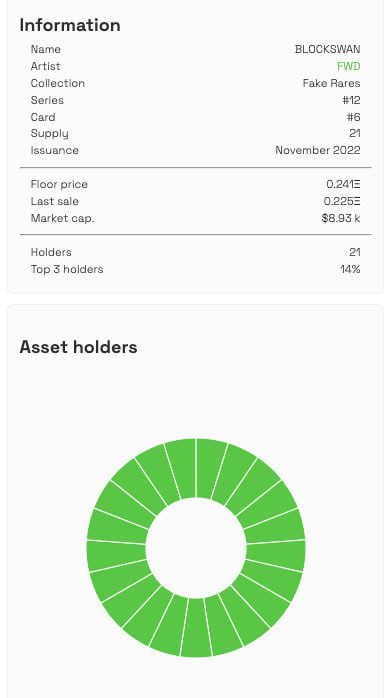392x698 pixels.
Task: Click the Floor price 0.241Ξ value
Action: pos(343,184)
